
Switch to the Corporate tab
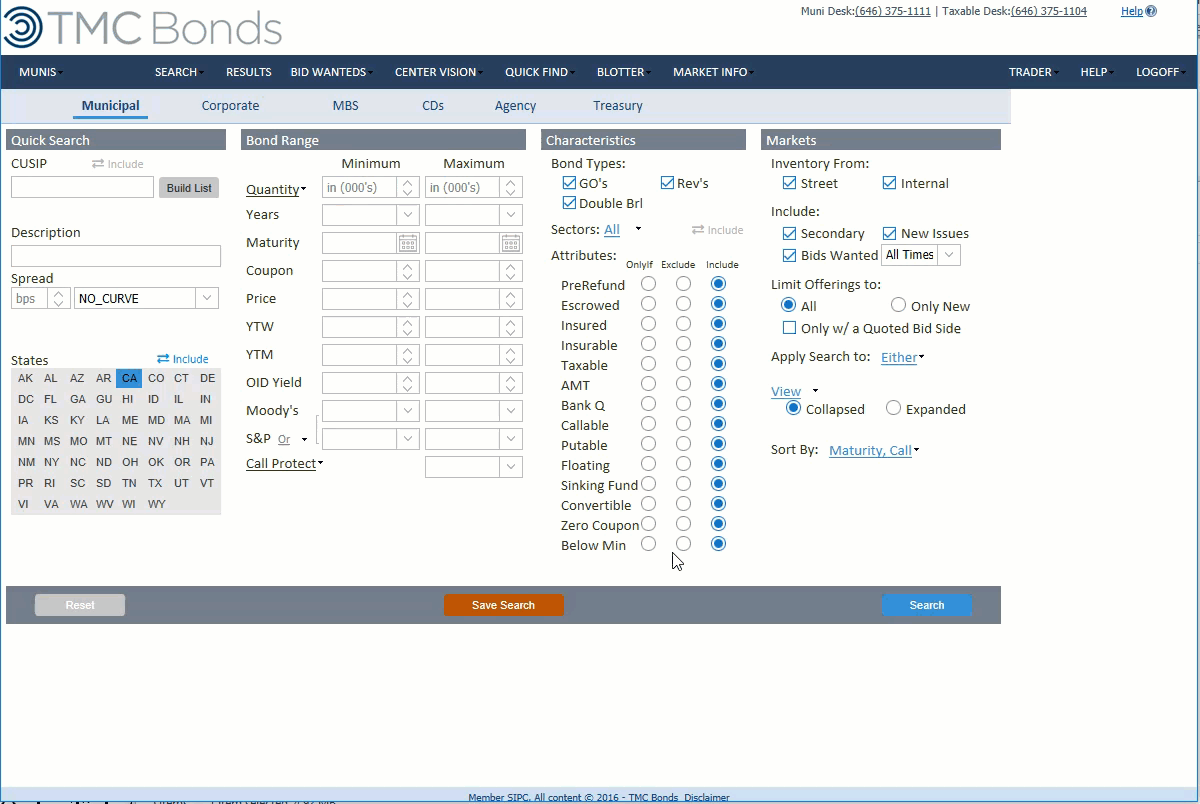tap(230, 106)
